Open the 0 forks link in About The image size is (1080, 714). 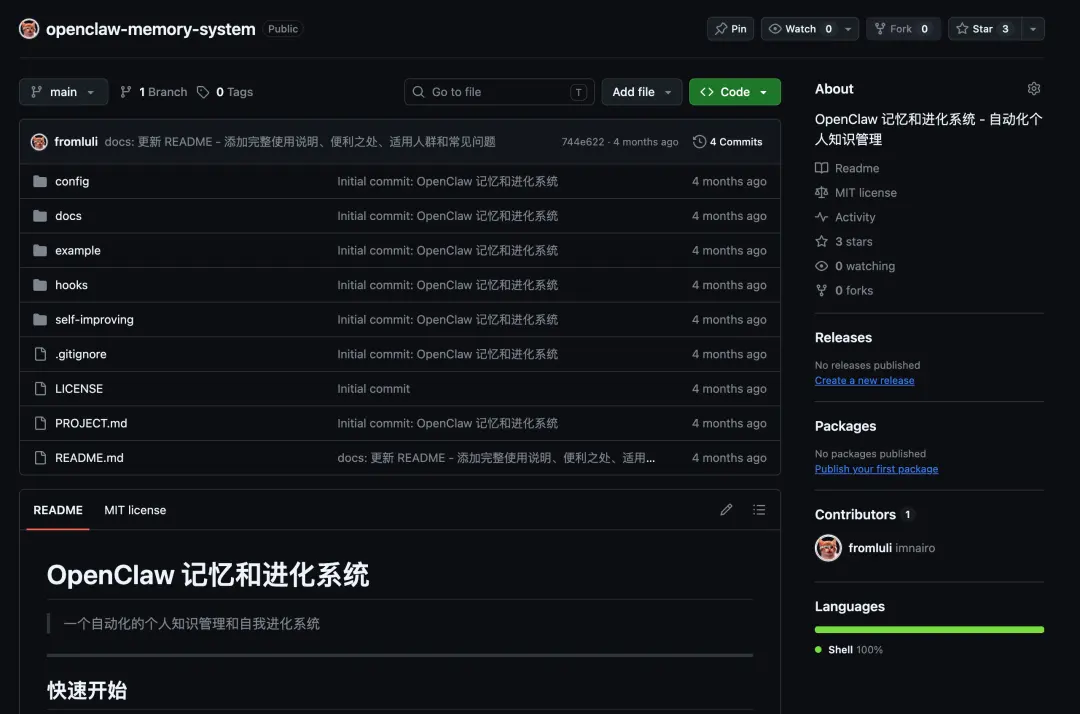coord(853,291)
